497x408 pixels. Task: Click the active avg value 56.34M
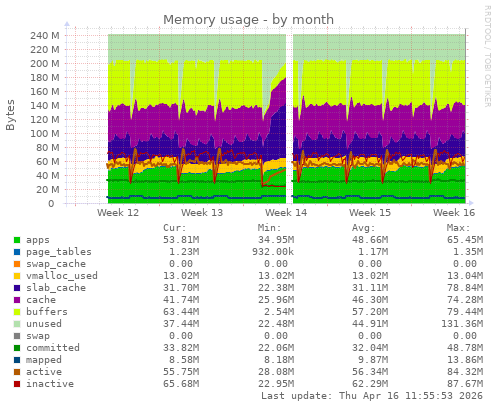[370, 372]
